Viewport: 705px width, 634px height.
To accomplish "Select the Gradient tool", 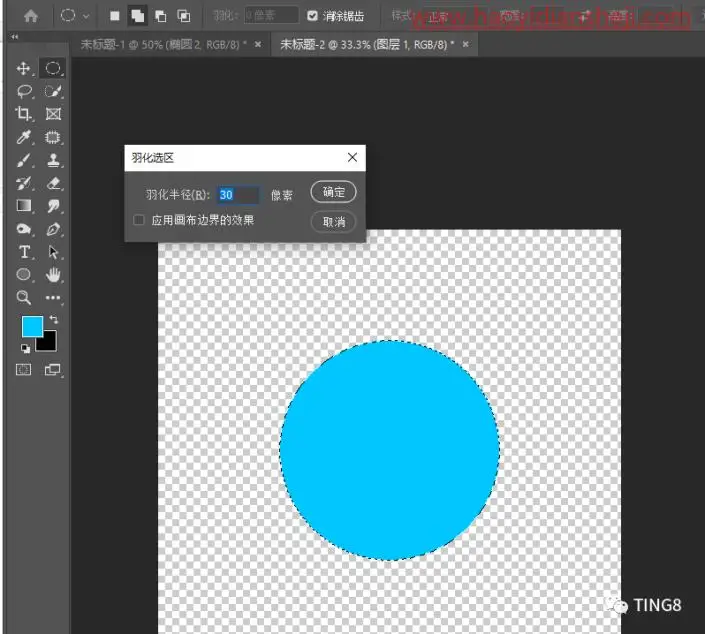I will tap(24, 206).
